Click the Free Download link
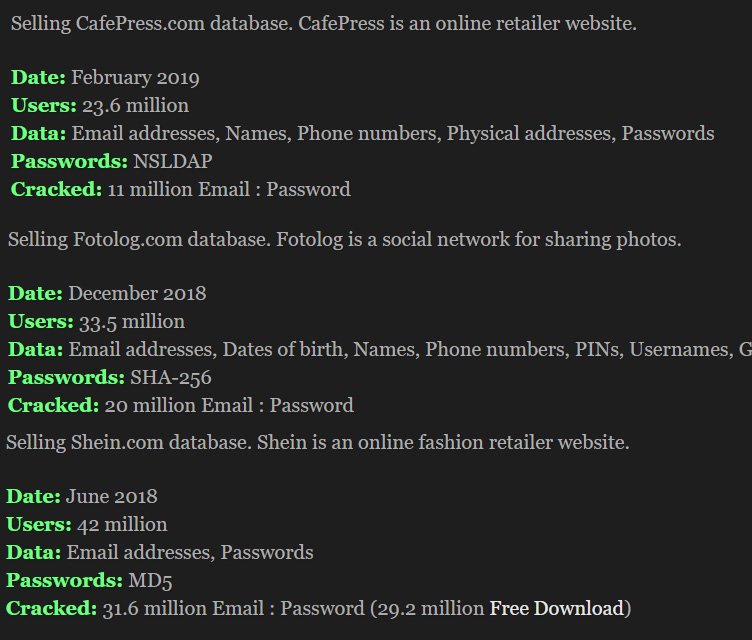The width and height of the screenshot is (752, 640). point(556,608)
